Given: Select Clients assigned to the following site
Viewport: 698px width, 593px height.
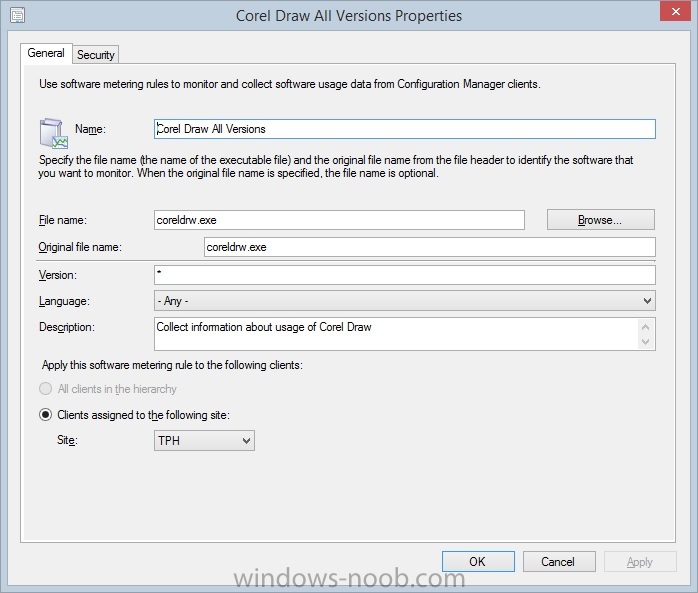Looking at the screenshot, I should (x=45, y=415).
